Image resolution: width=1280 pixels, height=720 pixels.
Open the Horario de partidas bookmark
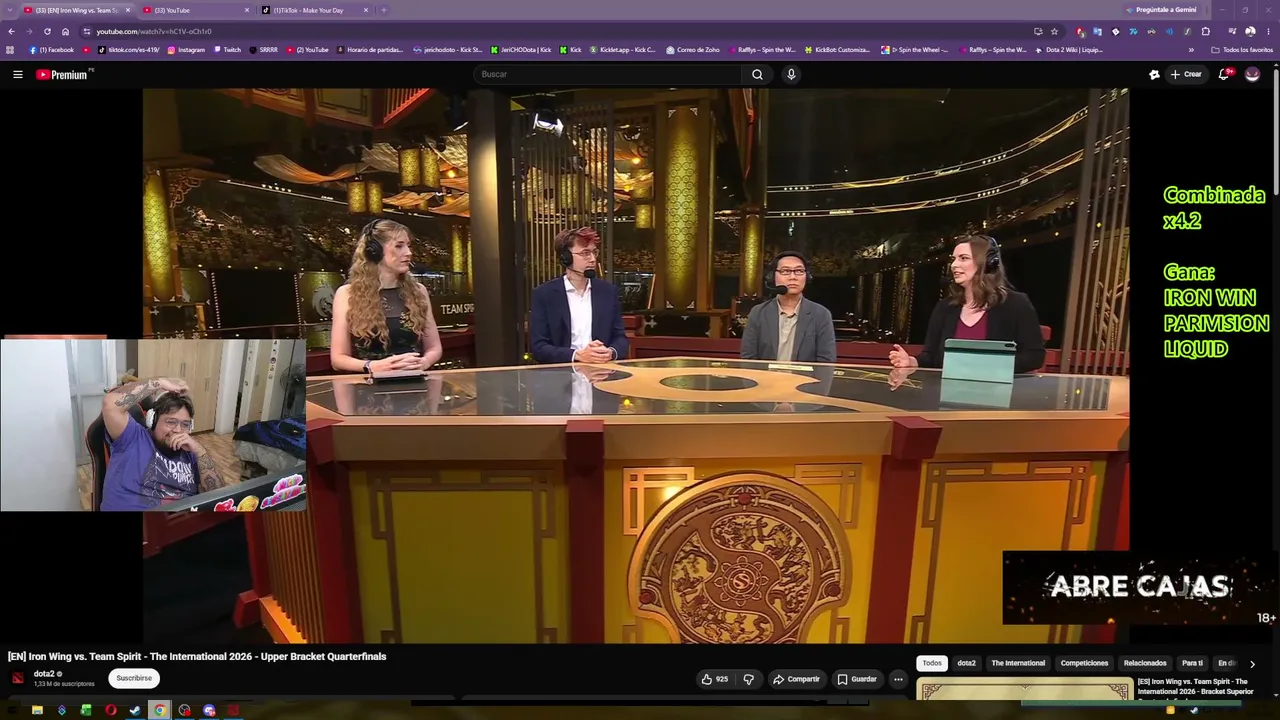coord(369,49)
